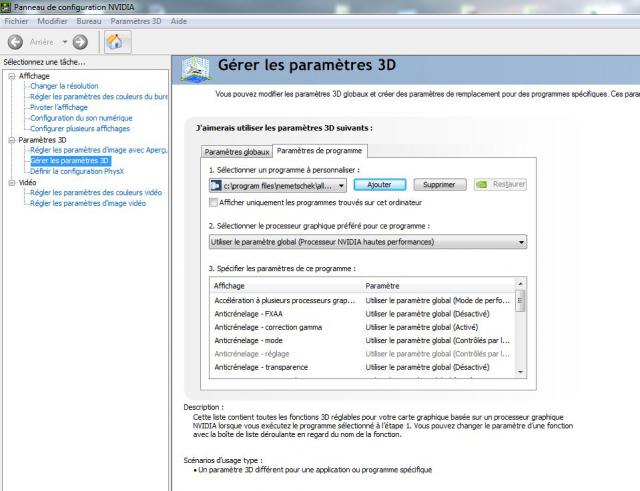This screenshot has width=640, height=491.
Task: Click the NVIDIA icon in title bar
Action: click(5, 7)
